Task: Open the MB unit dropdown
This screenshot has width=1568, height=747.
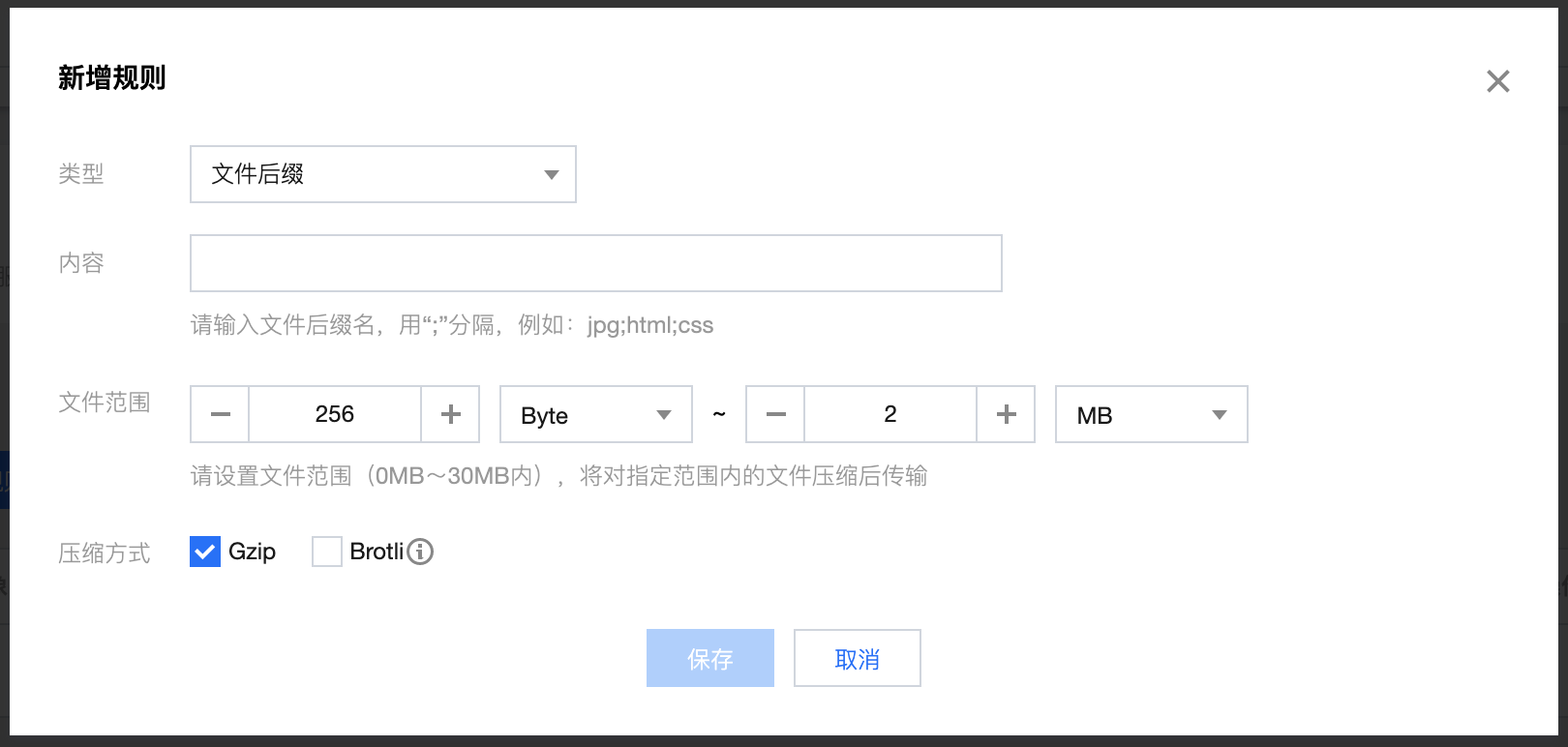Action: [1152, 414]
